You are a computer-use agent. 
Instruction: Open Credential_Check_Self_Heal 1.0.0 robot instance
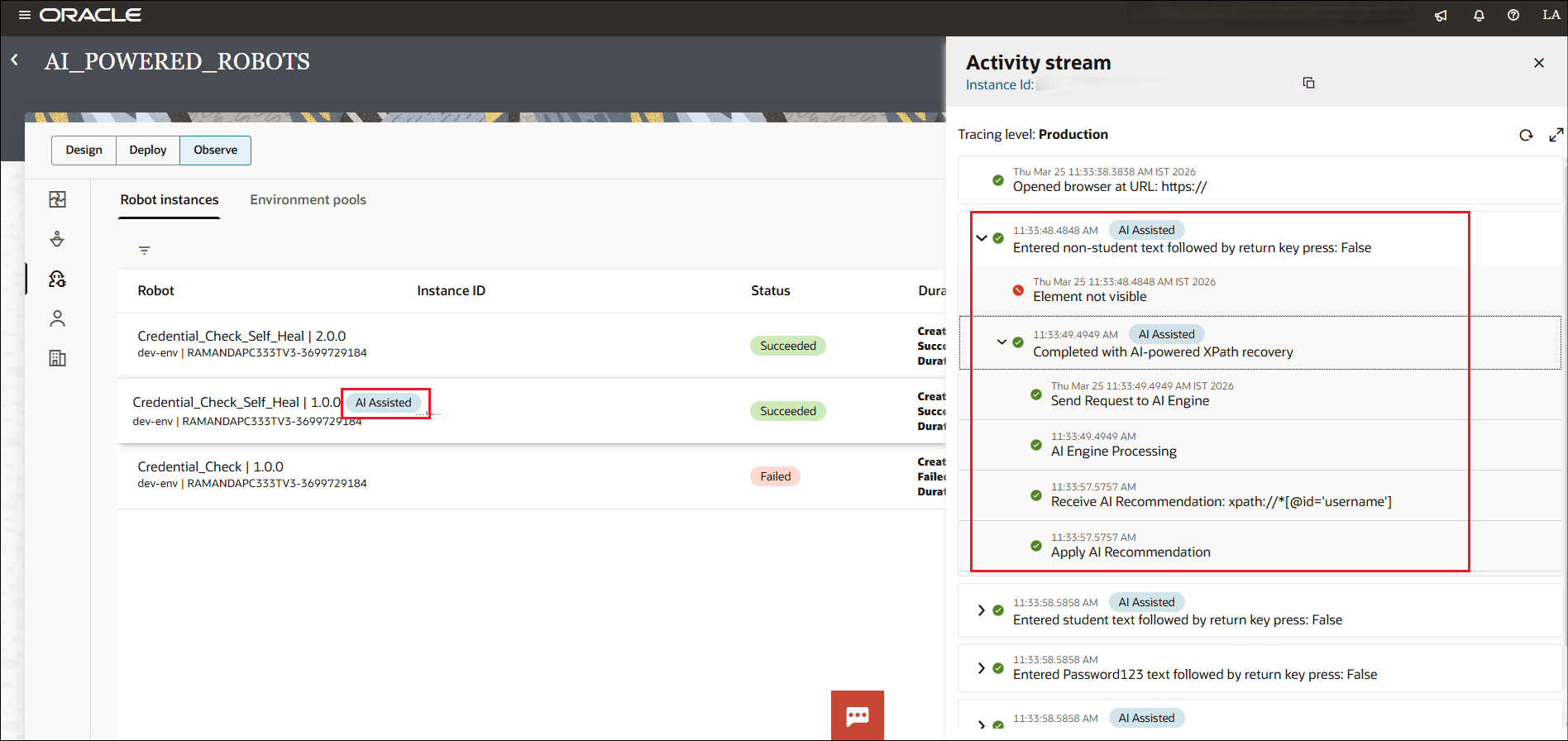pos(237,402)
